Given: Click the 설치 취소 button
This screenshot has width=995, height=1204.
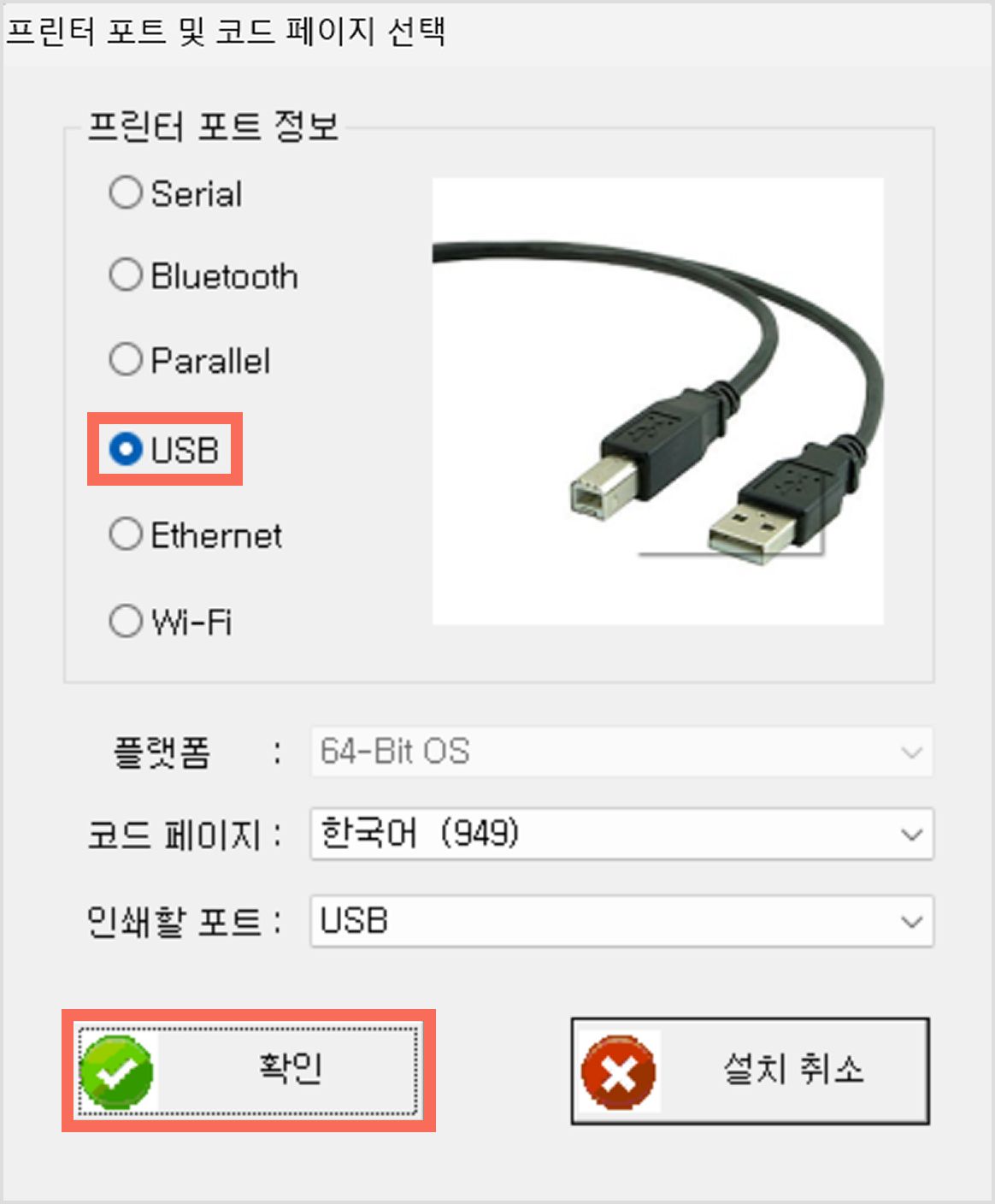Looking at the screenshot, I should tap(750, 1071).
